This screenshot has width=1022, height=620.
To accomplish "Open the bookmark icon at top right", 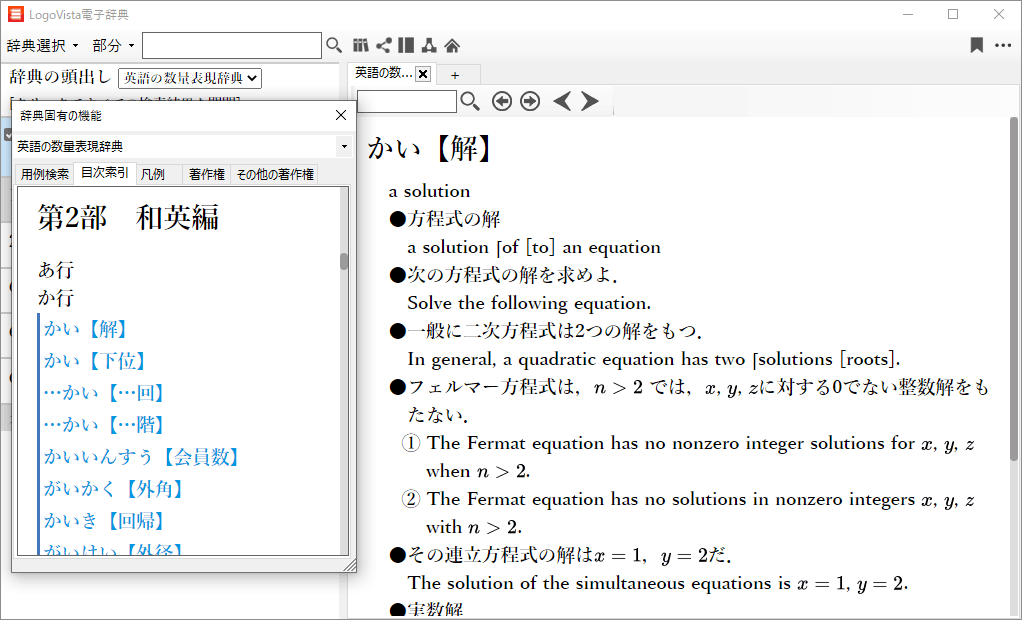I will pos(976,45).
